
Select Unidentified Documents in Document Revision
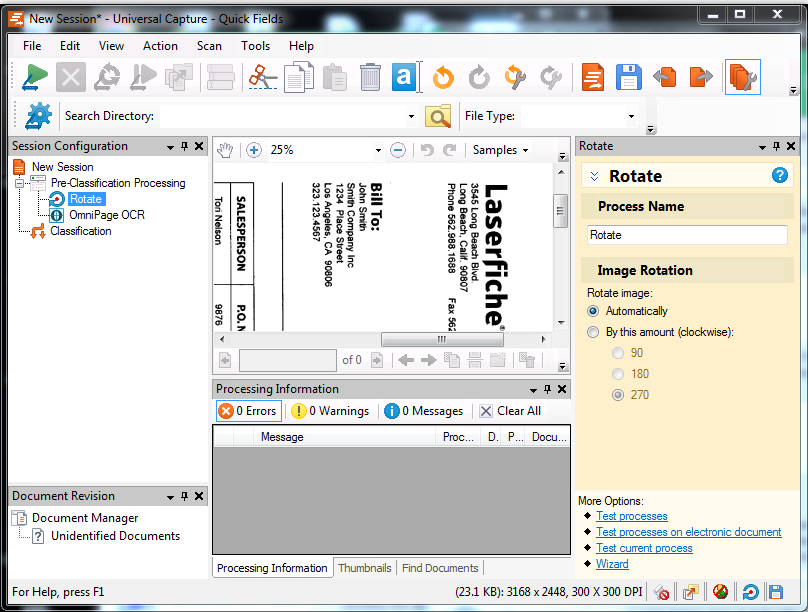tap(115, 536)
